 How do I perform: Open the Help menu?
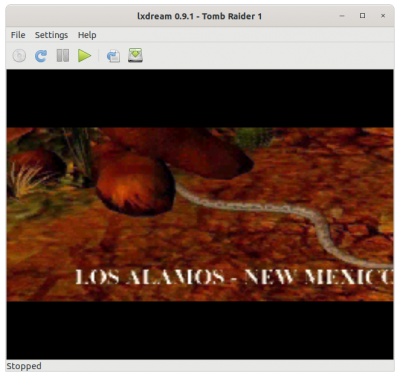87,35
